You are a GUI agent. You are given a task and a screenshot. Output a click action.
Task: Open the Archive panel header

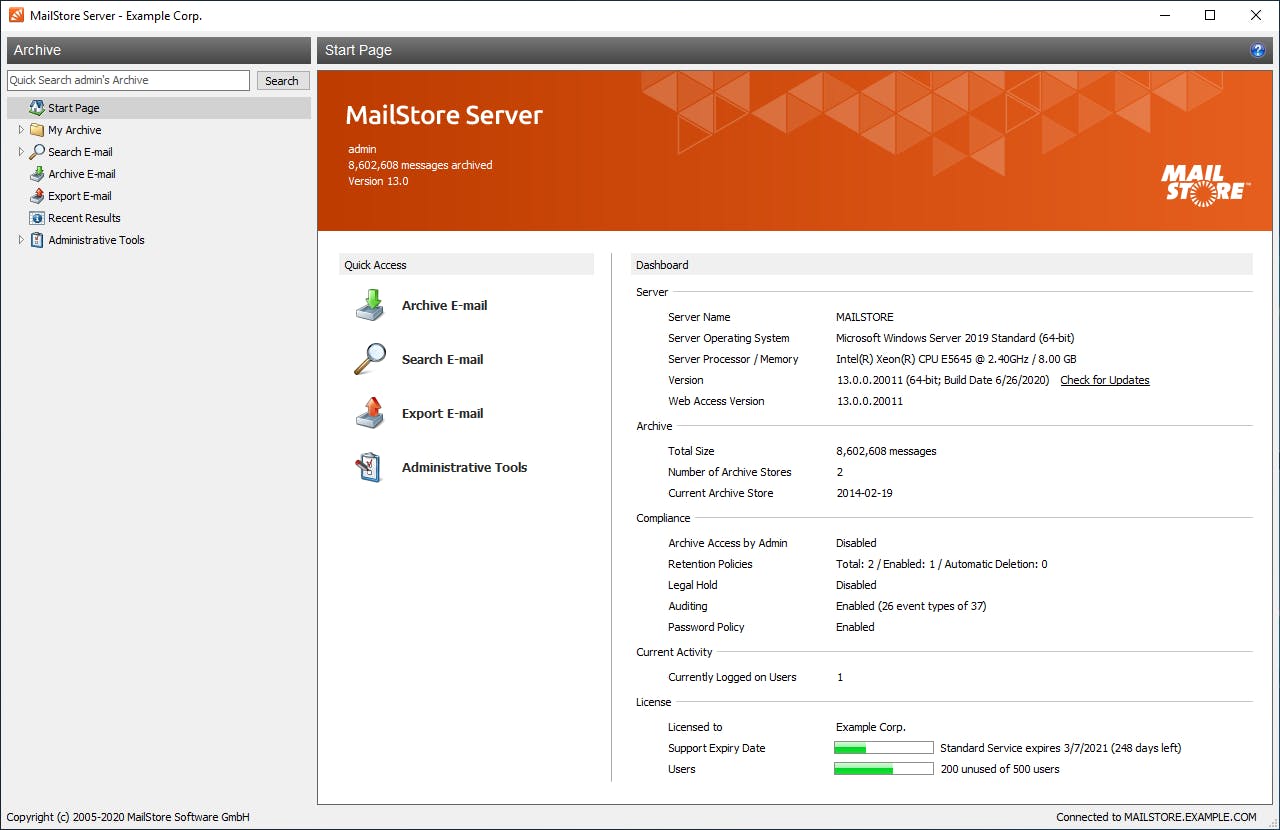[39, 50]
